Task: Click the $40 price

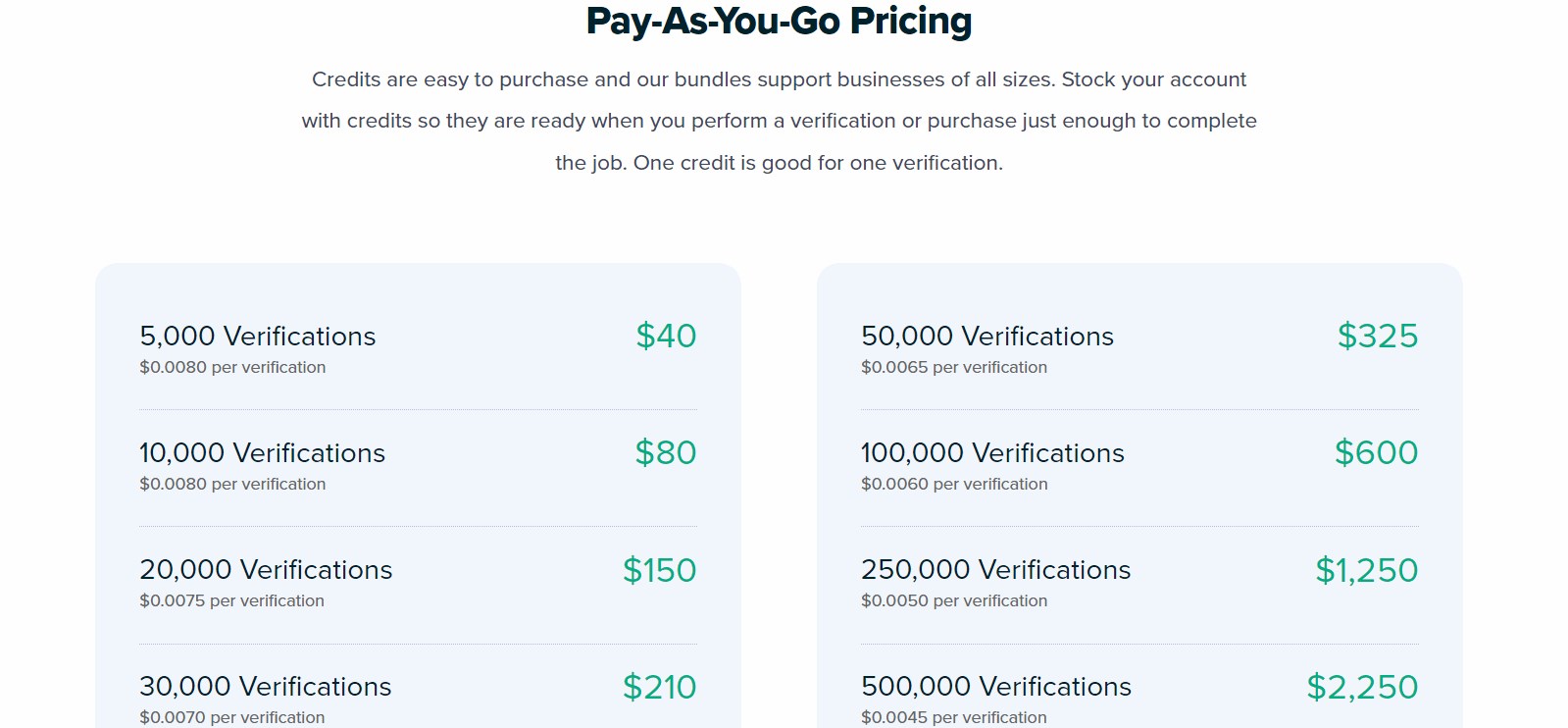Action: point(666,337)
